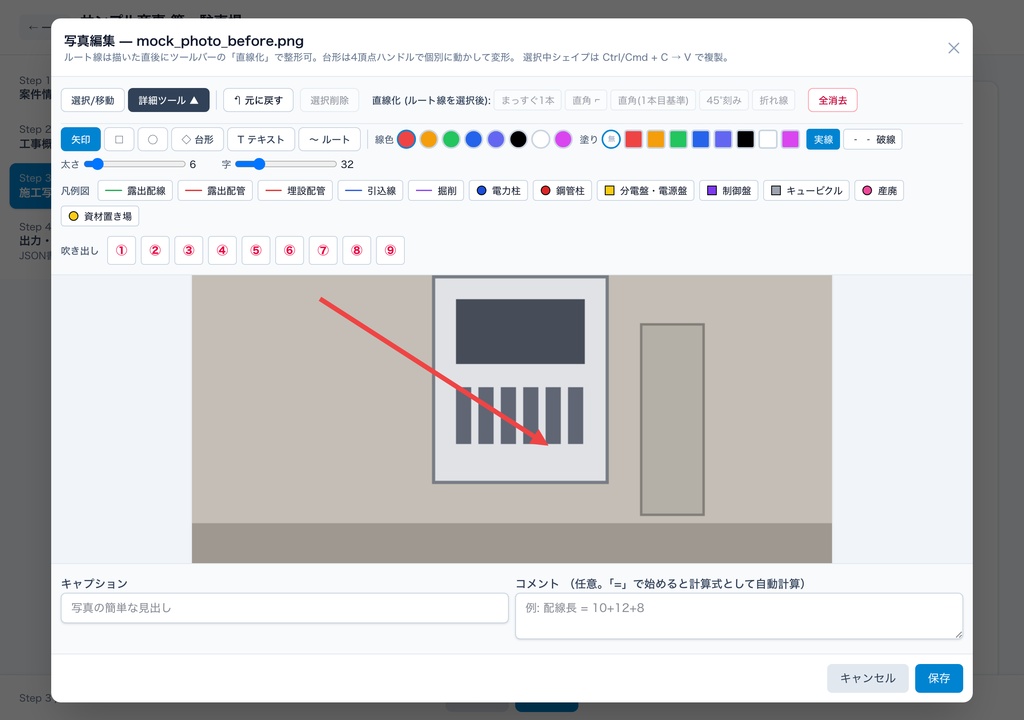
Task: Select the T テキスト text tool
Action: point(261,139)
